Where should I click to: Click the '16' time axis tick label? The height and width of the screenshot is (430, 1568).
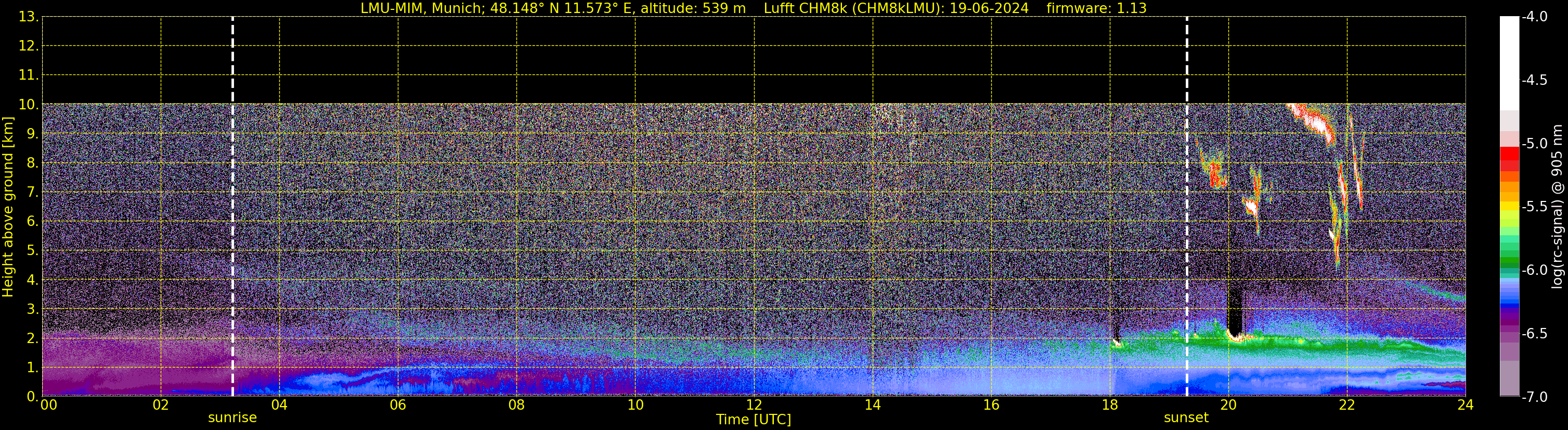coord(992,405)
